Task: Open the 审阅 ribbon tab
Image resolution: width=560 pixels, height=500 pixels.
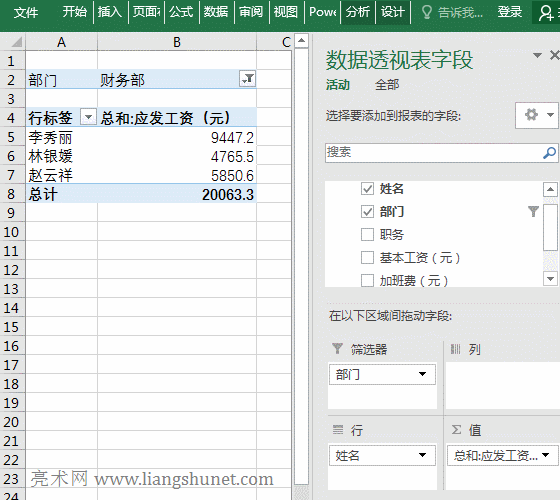Action: (x=251, y=12)
